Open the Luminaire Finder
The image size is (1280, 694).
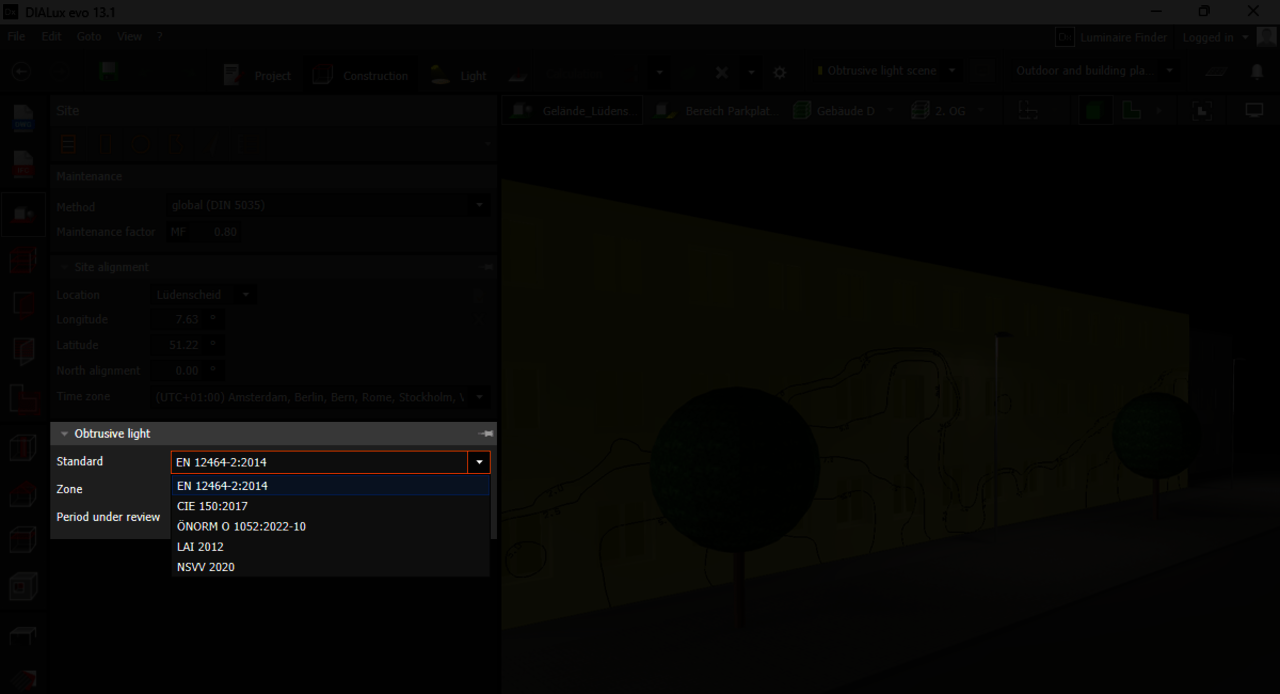1112,37
